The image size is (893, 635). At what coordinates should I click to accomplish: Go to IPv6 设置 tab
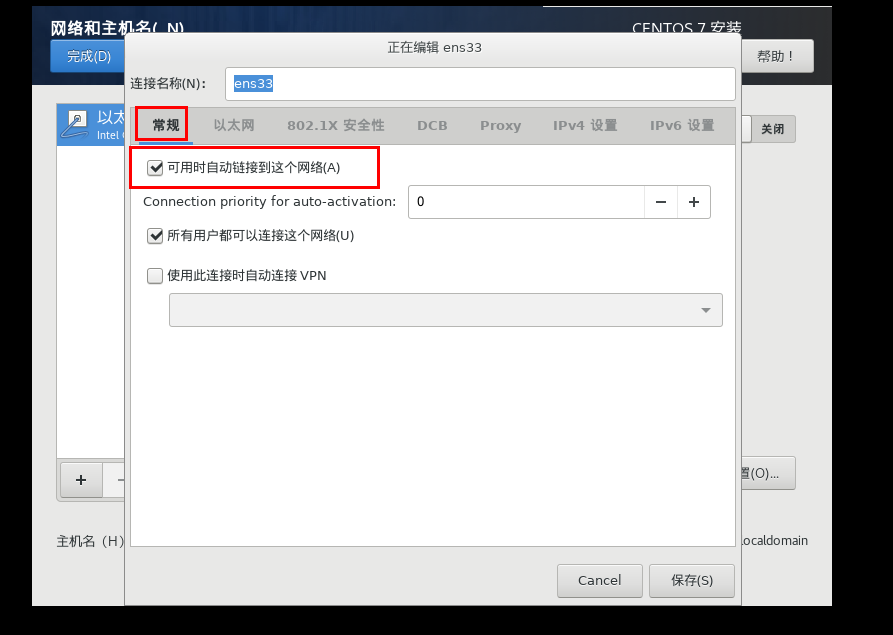click(682, 125)
